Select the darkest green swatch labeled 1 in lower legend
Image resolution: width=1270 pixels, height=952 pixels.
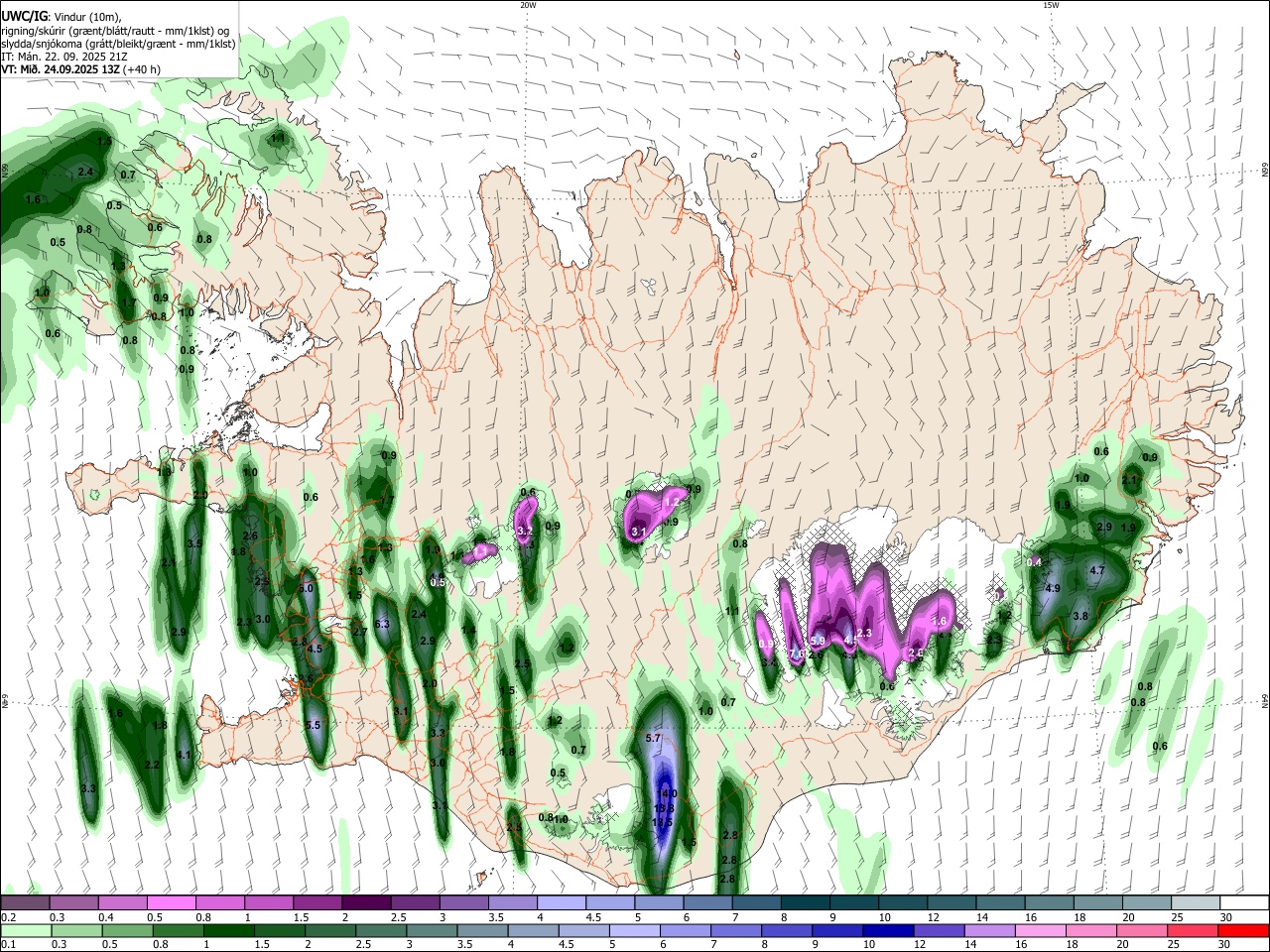coord(229,930)
